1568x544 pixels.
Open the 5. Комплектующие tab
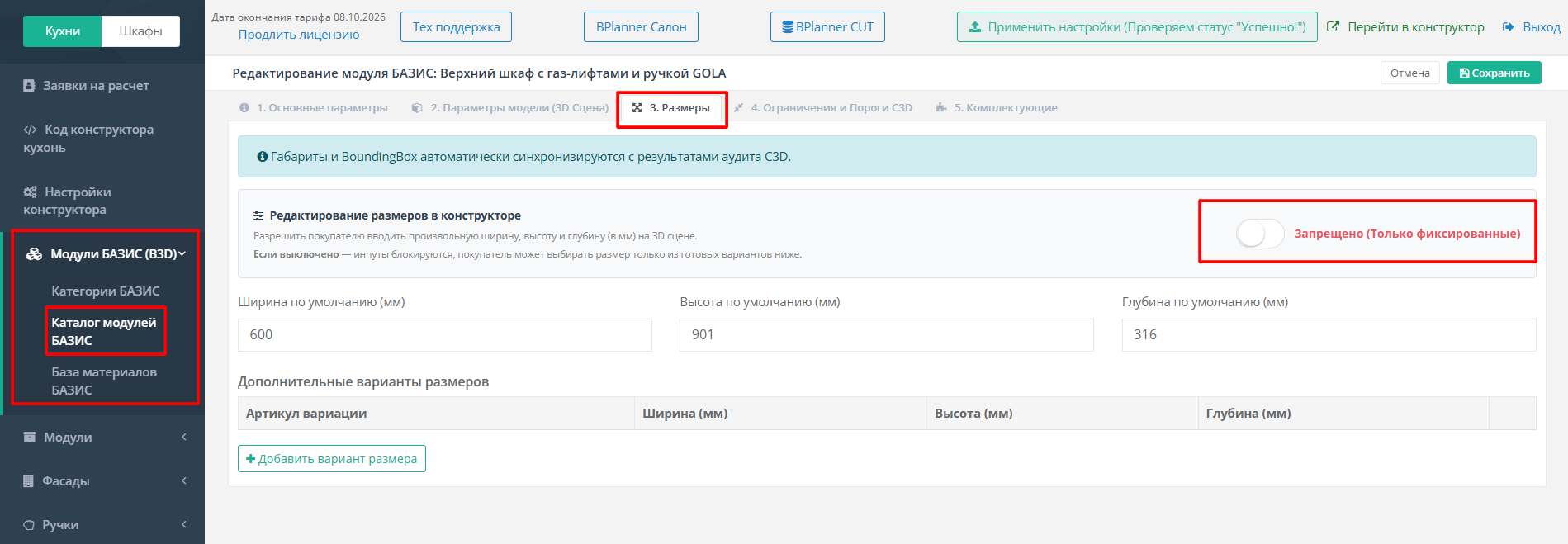[x=997, y=108]
